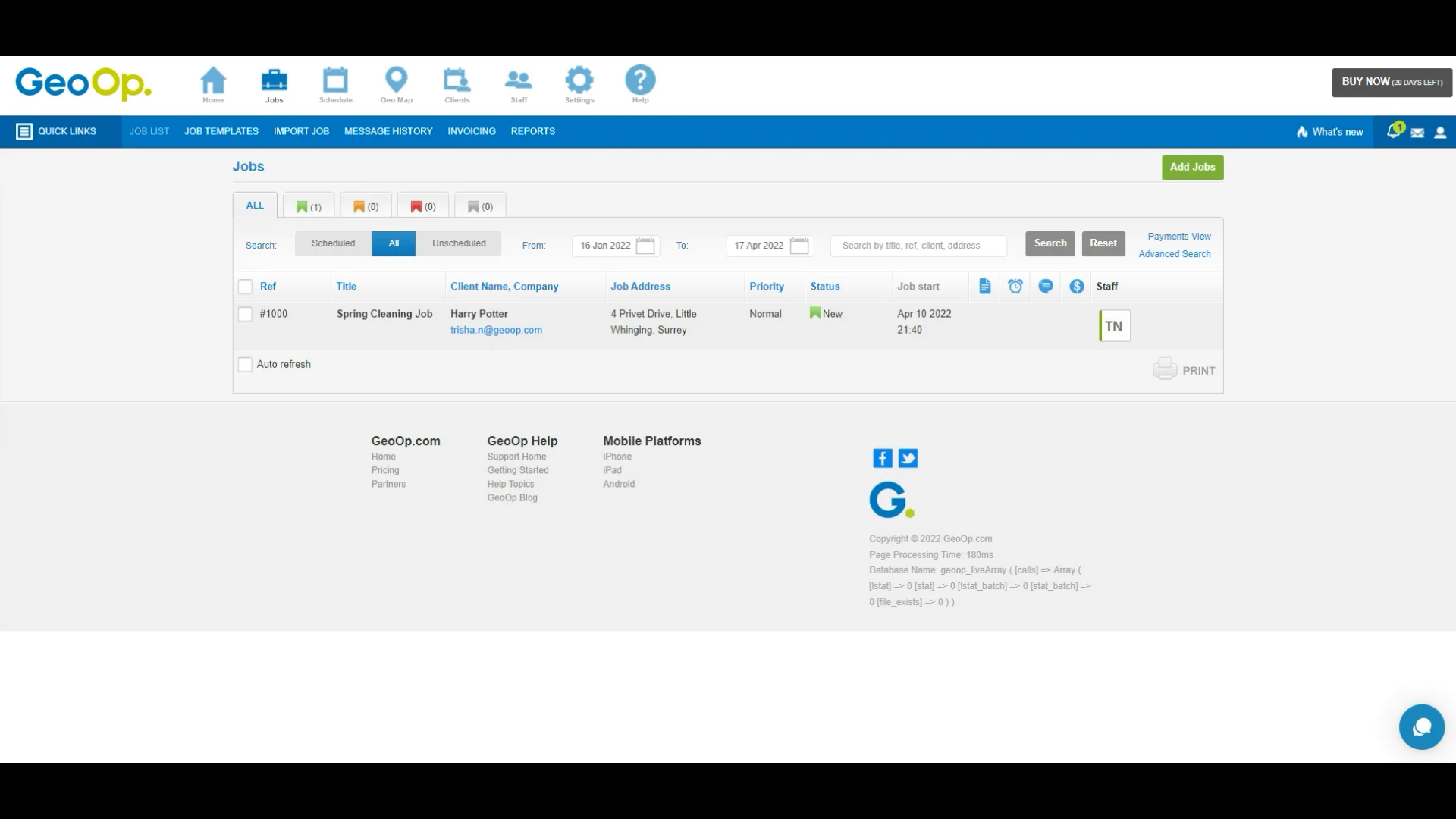Open the To date calendar picker

pyautogui.click(x=800, y=246)
